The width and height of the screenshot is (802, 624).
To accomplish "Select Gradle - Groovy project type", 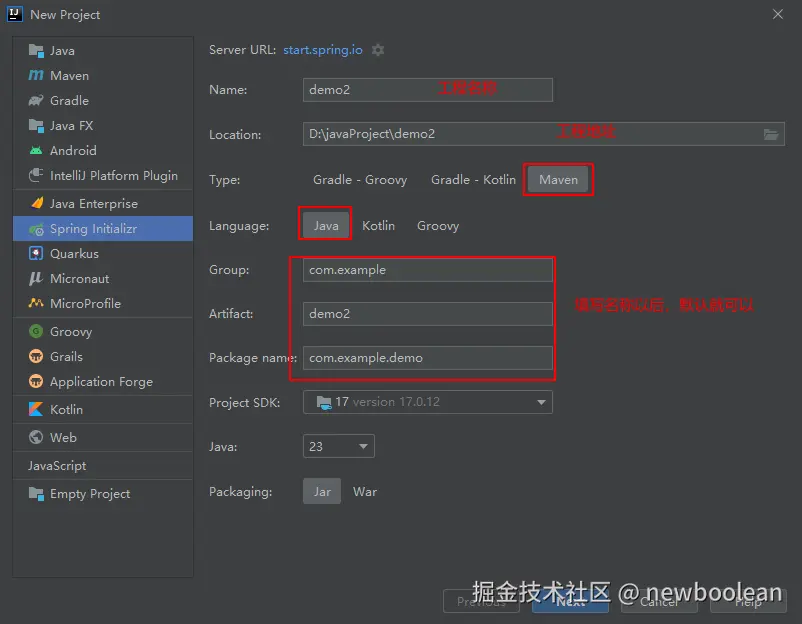I will point(360,180).
